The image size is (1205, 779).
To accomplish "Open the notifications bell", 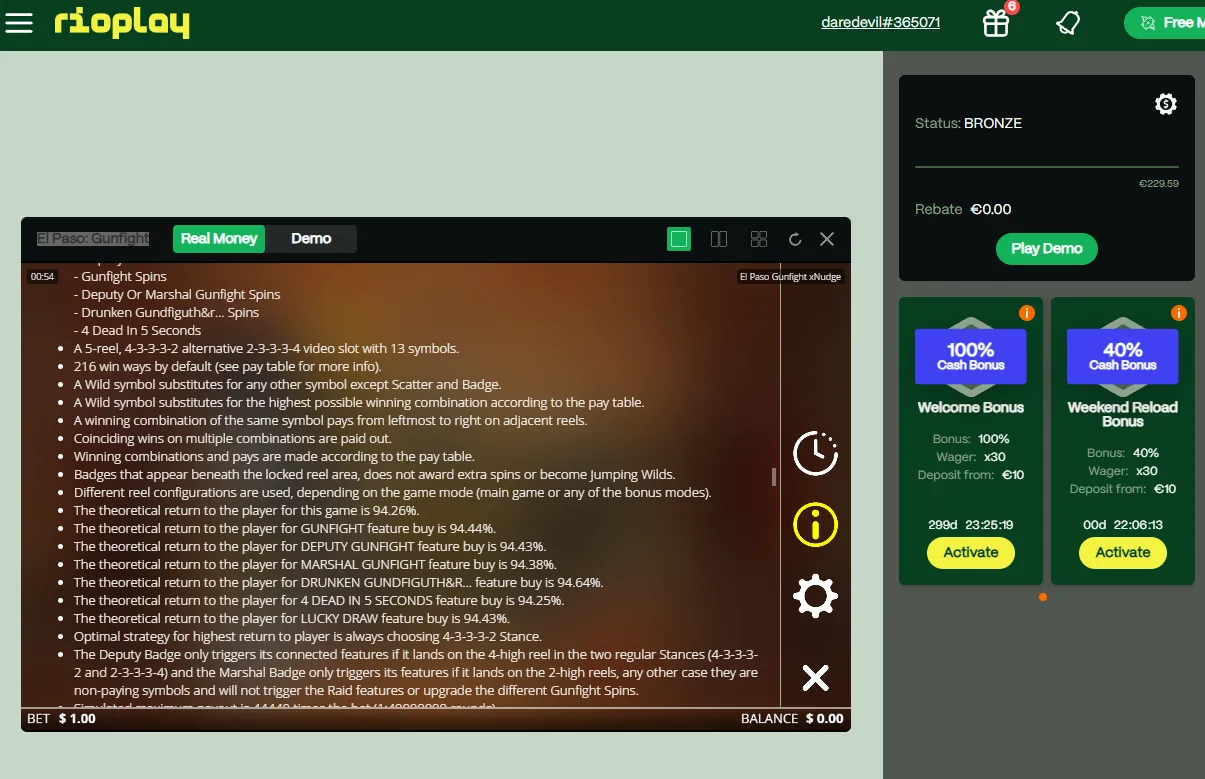I will point(1068,23).
